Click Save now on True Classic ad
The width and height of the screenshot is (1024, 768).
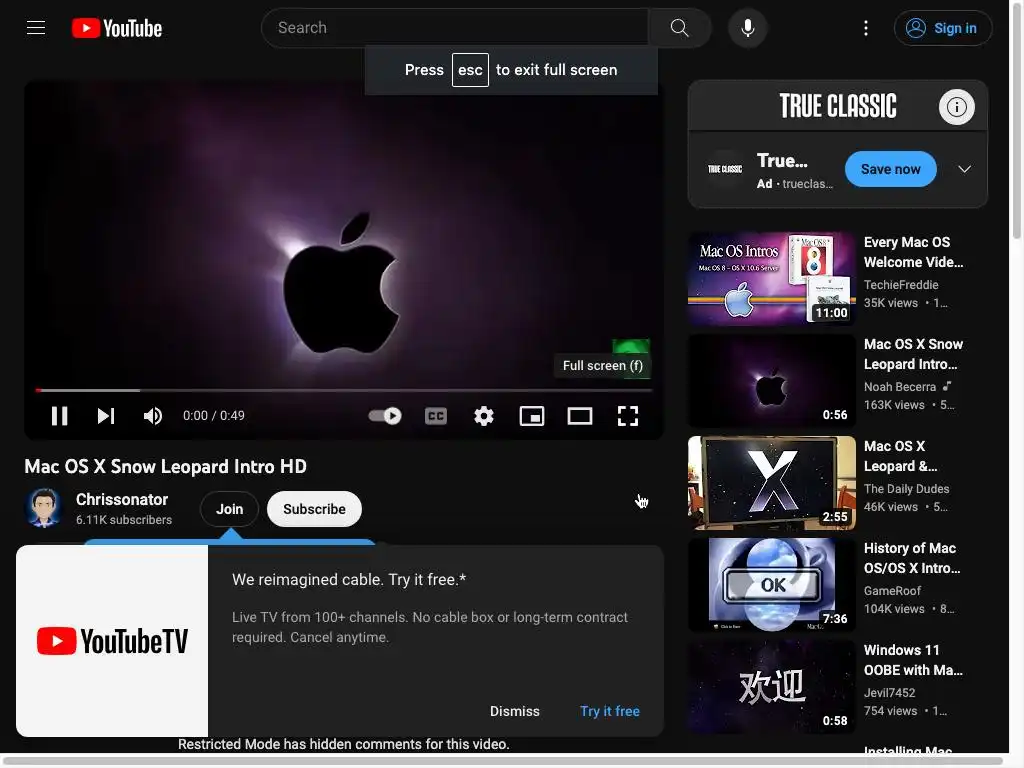coord(890,169)
